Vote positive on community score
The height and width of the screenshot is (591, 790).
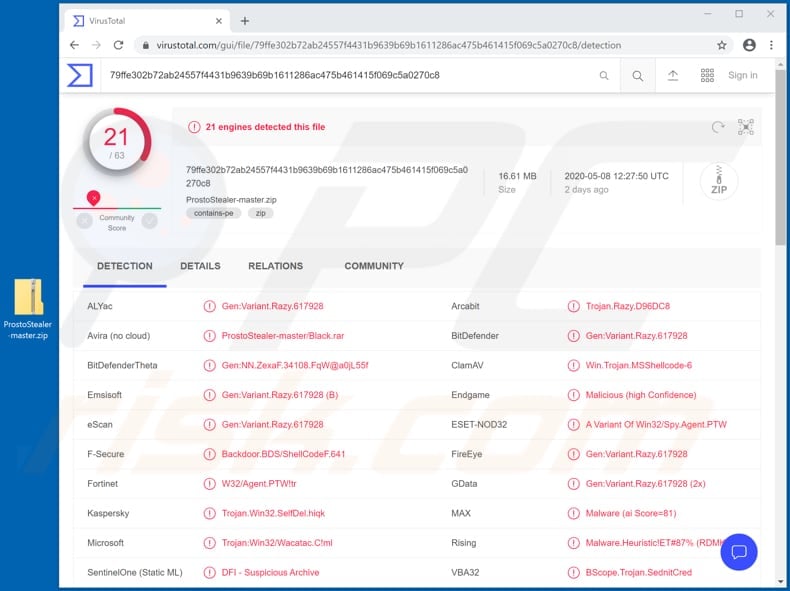coord(150,221)
